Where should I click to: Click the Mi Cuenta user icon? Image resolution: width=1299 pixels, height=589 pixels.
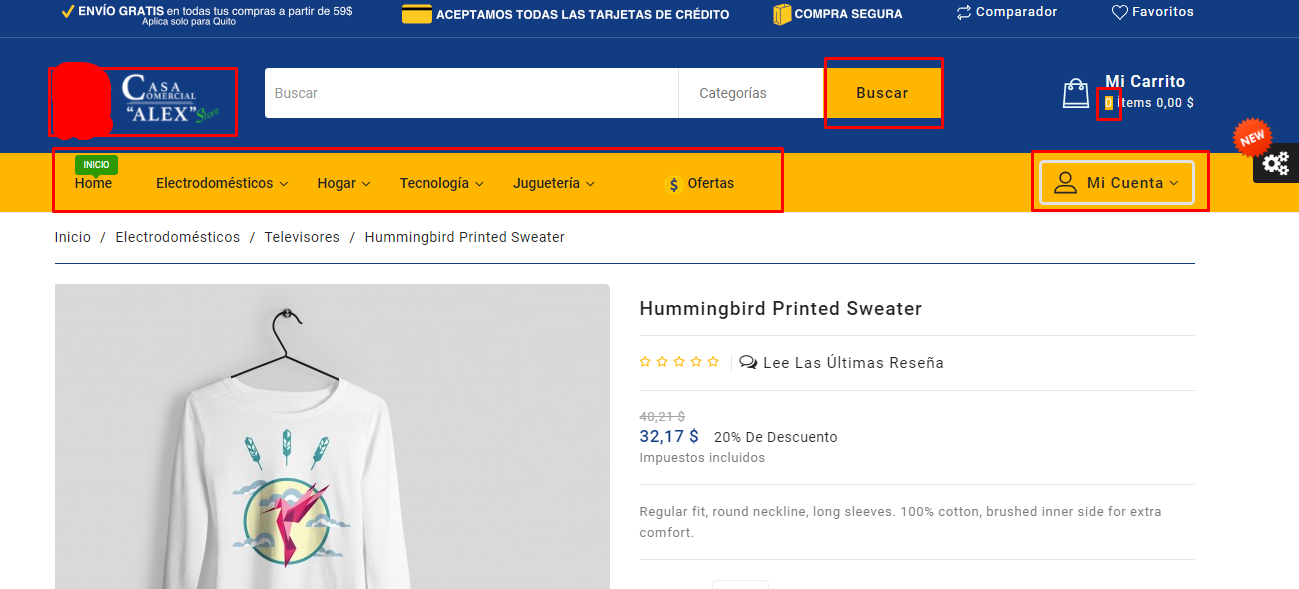[x=1066, y=183]
